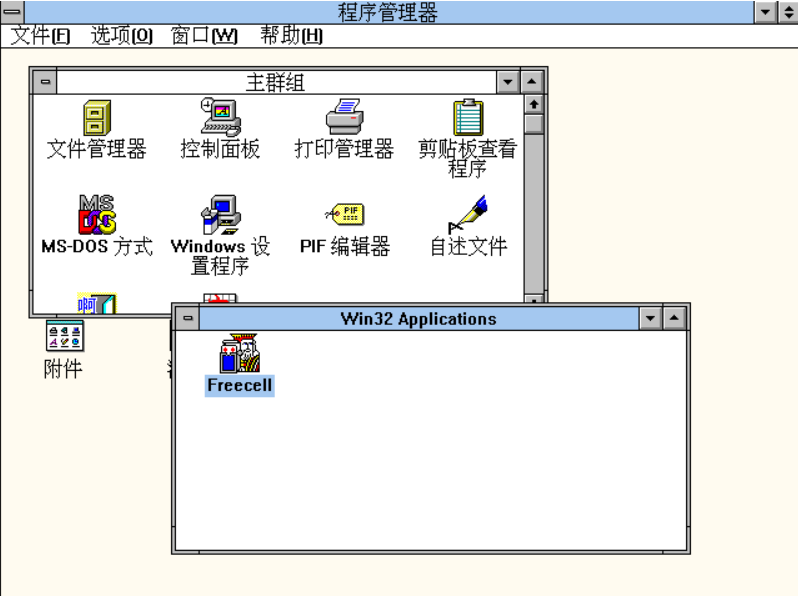Open the Windows 设置程序 setup icon
Image resolution: width=798 pixels, height=596 pixels.
pyautogui.click(x=220, y=214)
